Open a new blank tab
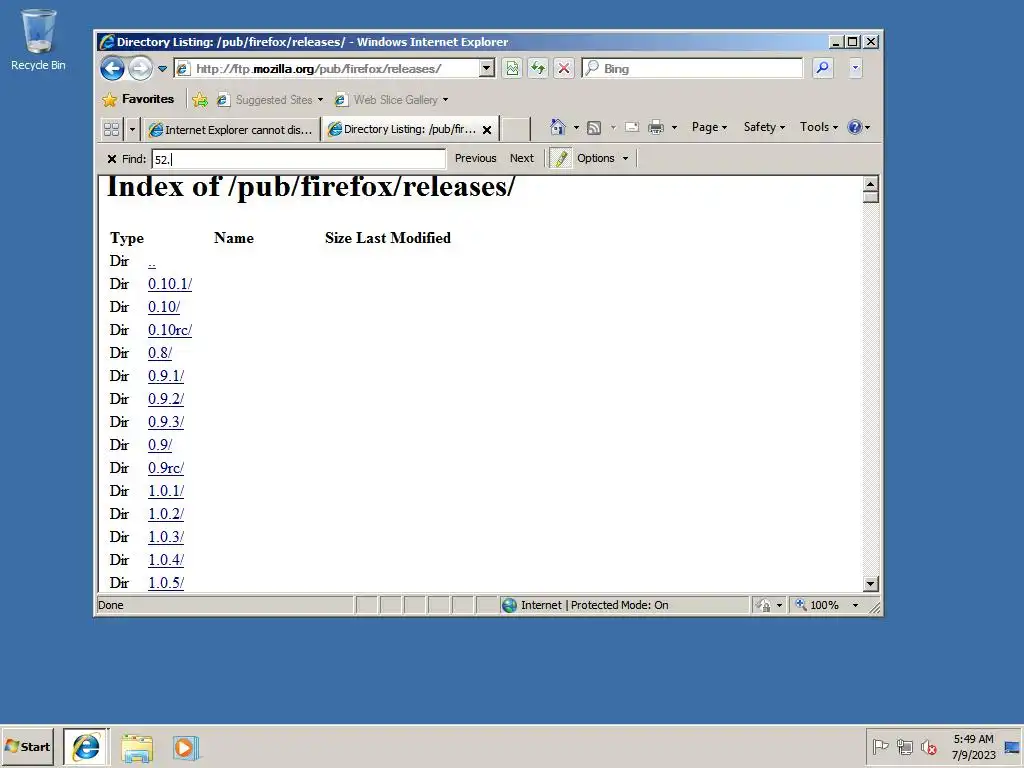 pyautogui.click(x=516, y=129)
